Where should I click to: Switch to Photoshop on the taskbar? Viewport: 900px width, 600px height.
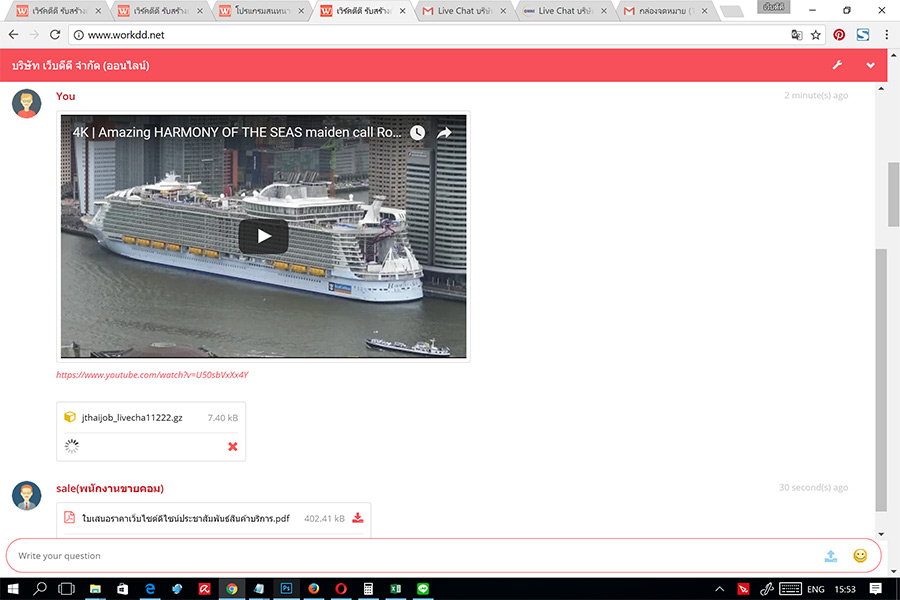[x=286, y=589]
